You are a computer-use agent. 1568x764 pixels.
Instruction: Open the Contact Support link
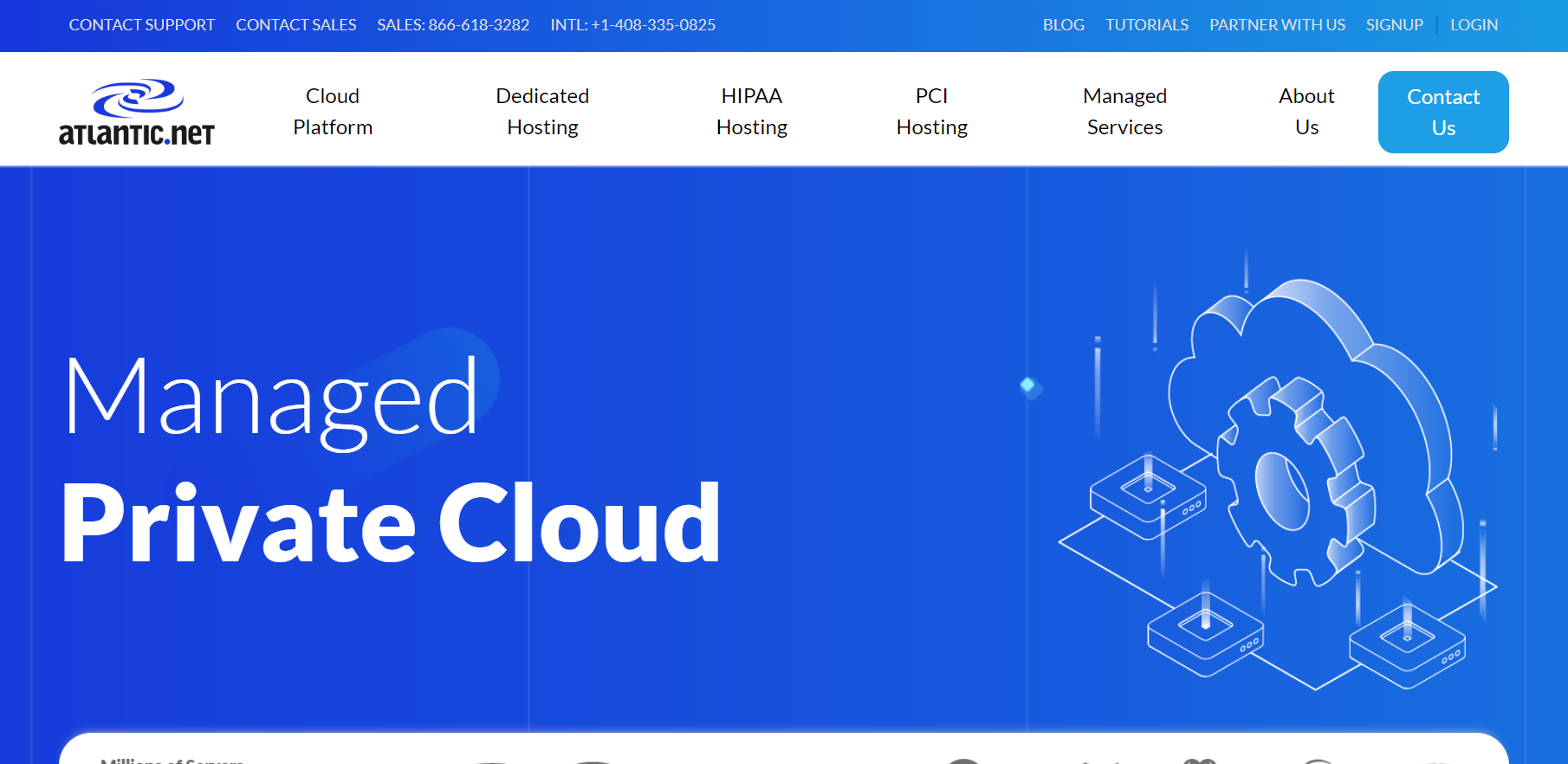(142, 25)
